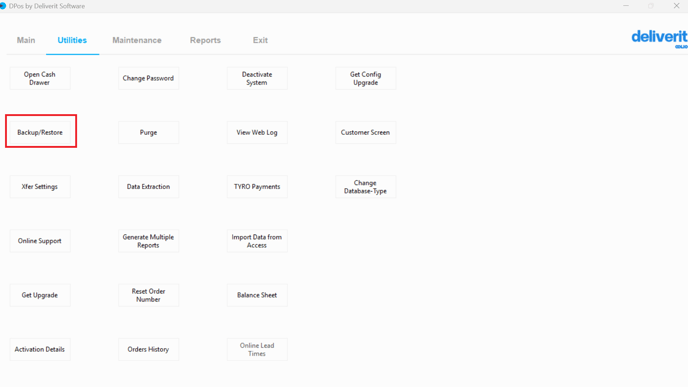
Task: Select the Utilities tab
Action: (x=72, y=40)
